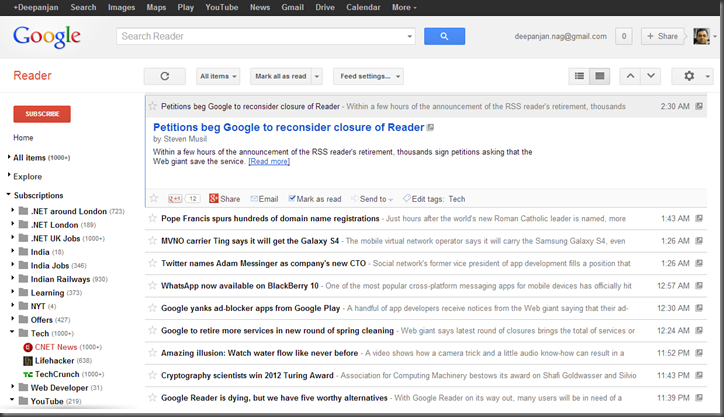724x417 pixels.
Task: Expand the Explore section
Action: pyautogui.click(x=9, y=175)
